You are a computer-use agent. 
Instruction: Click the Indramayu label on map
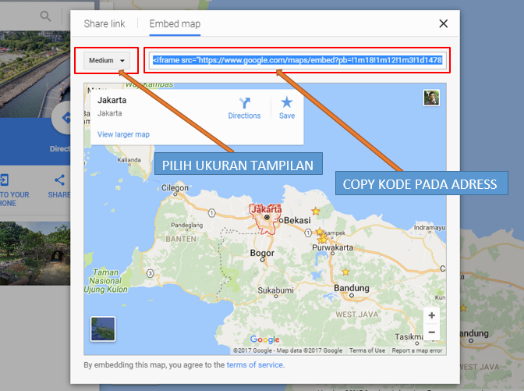coord(430,228)
